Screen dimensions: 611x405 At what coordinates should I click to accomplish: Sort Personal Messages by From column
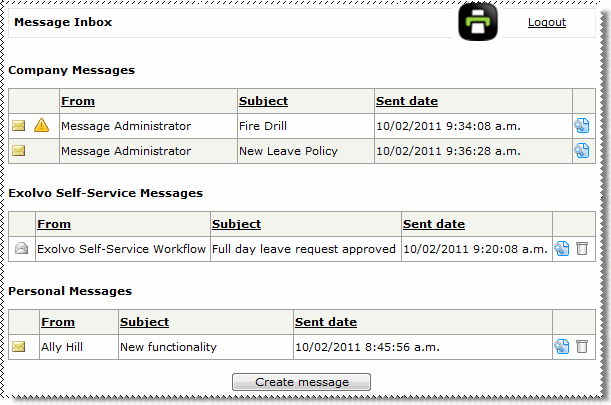click(x=58, y=322)
